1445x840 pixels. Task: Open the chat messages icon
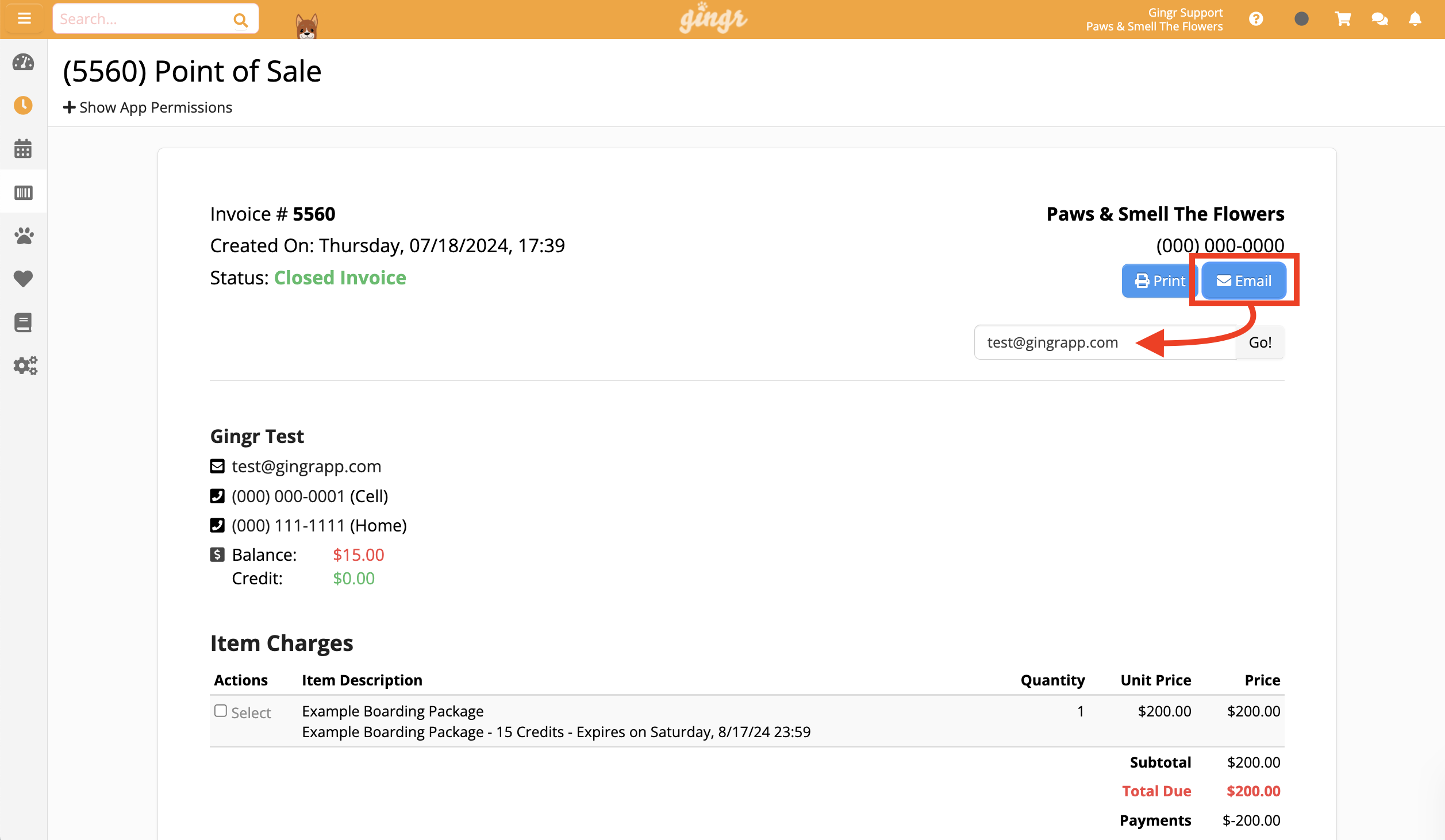(1379, 19)
